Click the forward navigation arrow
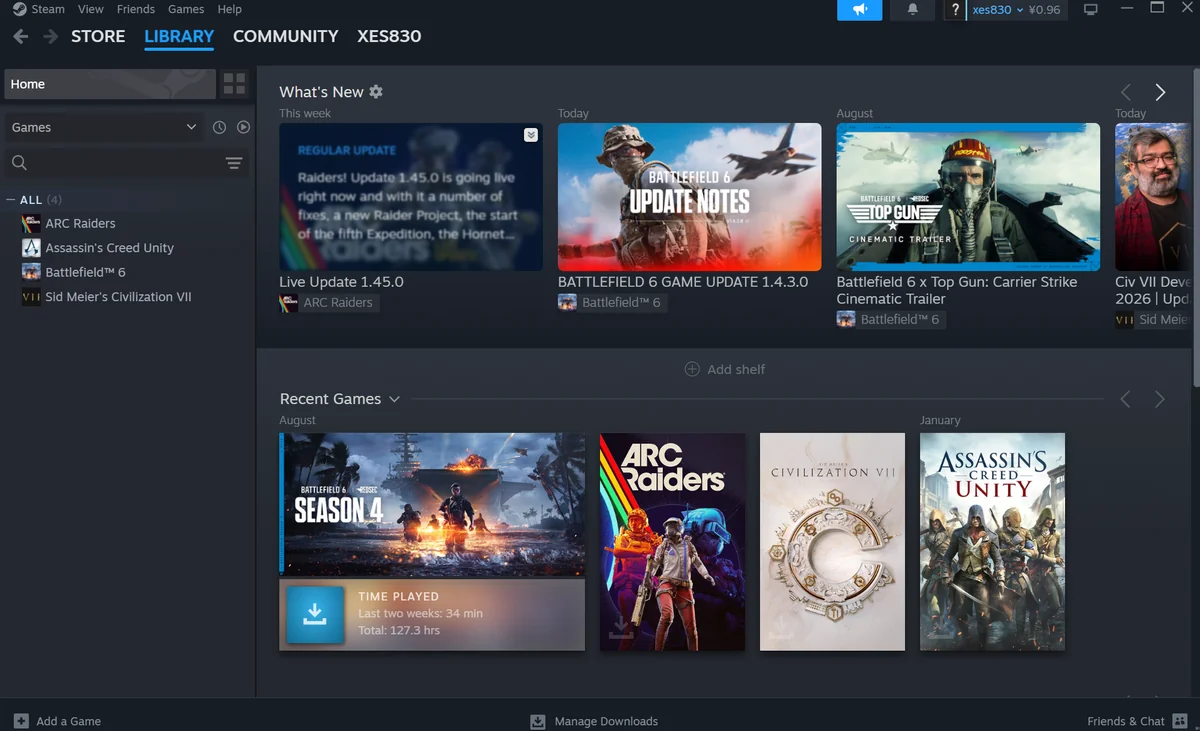Viewport: 1200px width, 731px height. [50, 37]
